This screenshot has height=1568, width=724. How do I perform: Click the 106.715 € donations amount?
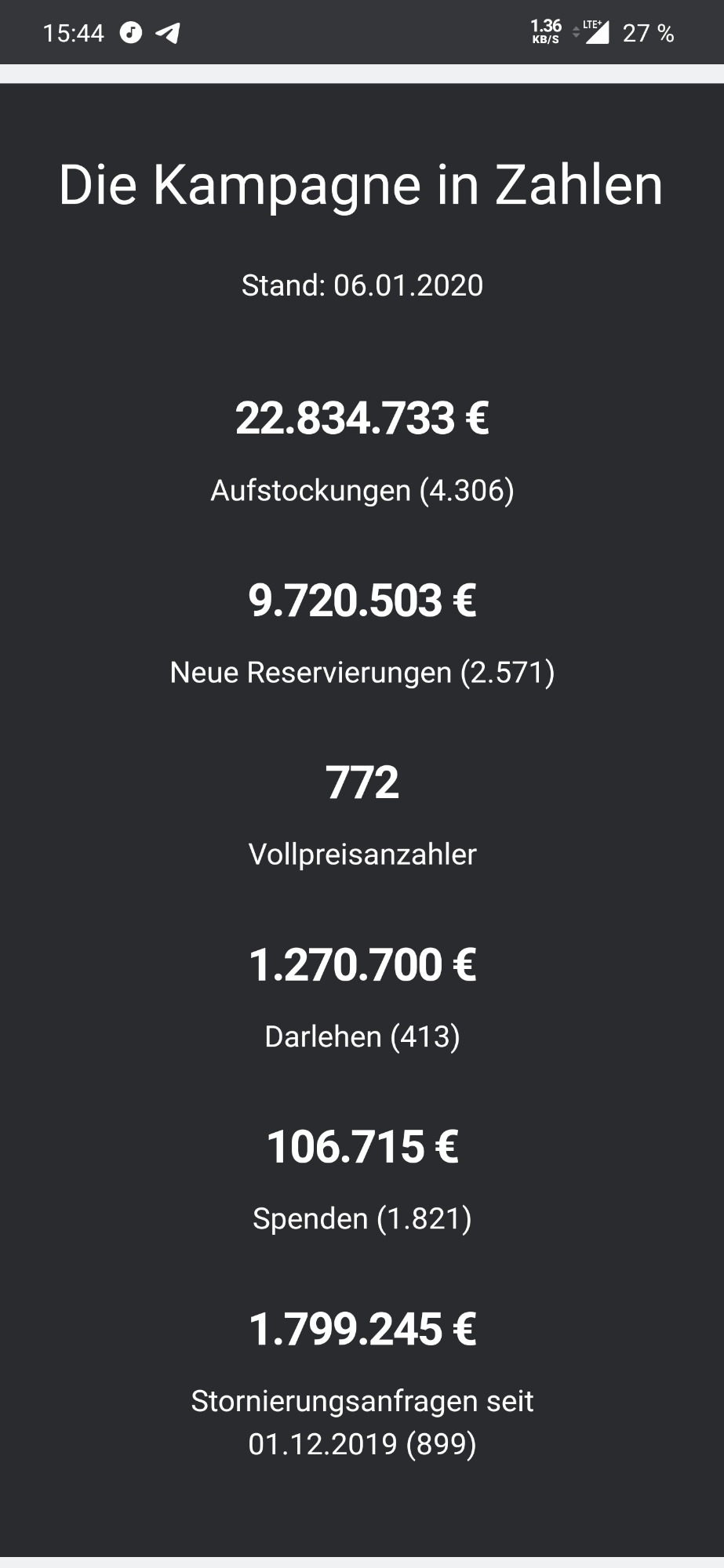[x=362, y=1147]
